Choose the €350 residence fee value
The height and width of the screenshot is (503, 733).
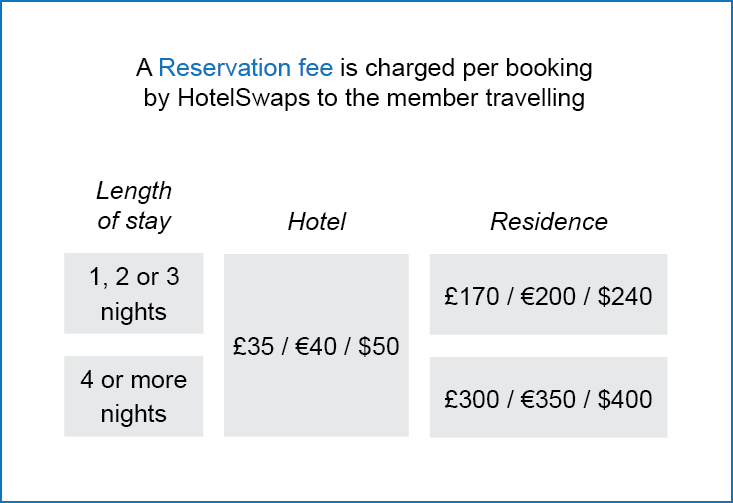tap(548, 399)
